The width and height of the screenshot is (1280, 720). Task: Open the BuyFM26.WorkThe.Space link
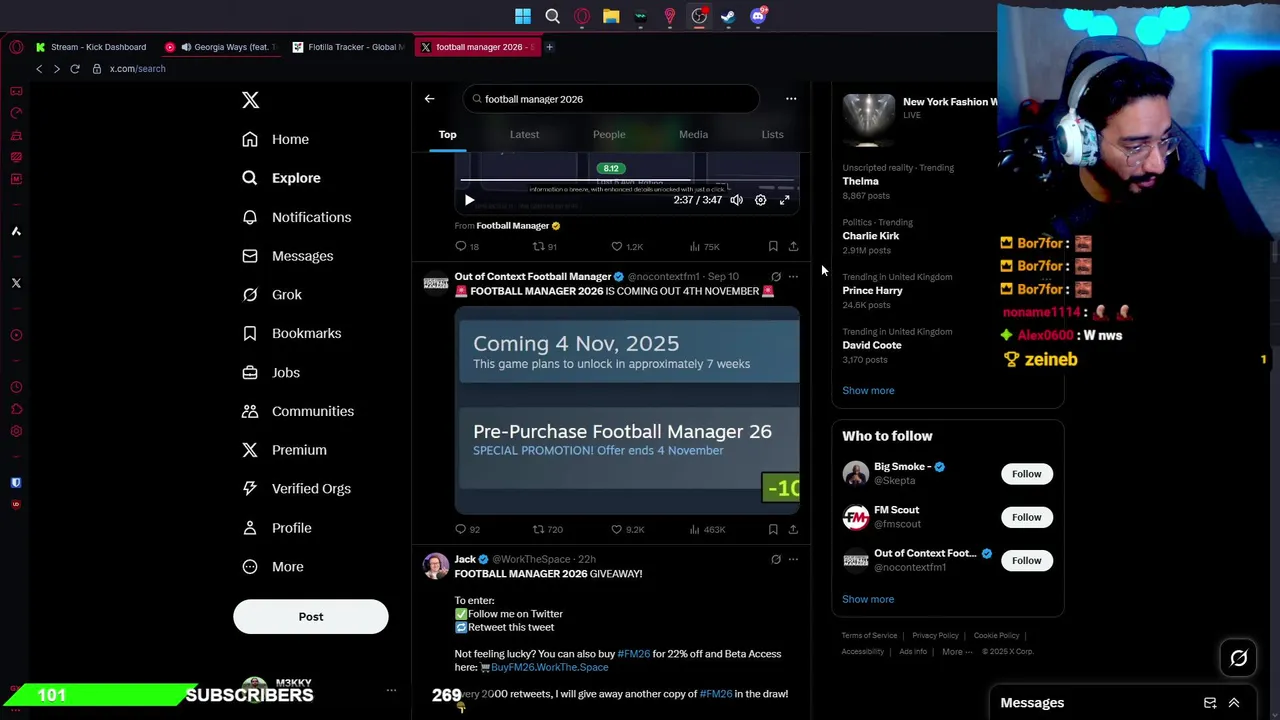pyautogui.click(x=549, y=667)
